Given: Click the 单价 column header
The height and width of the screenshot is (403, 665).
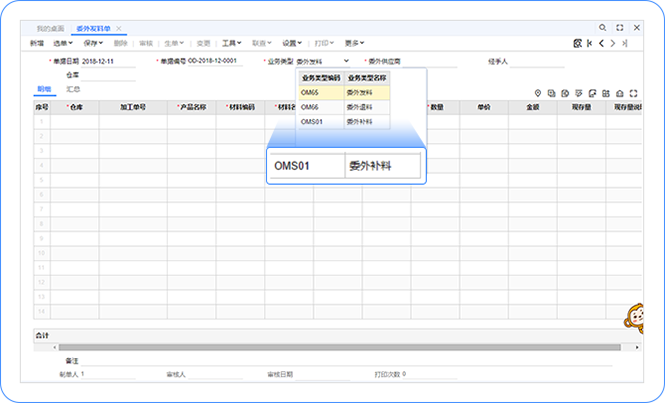Looking at the screenshot, I should coord(484,107).
